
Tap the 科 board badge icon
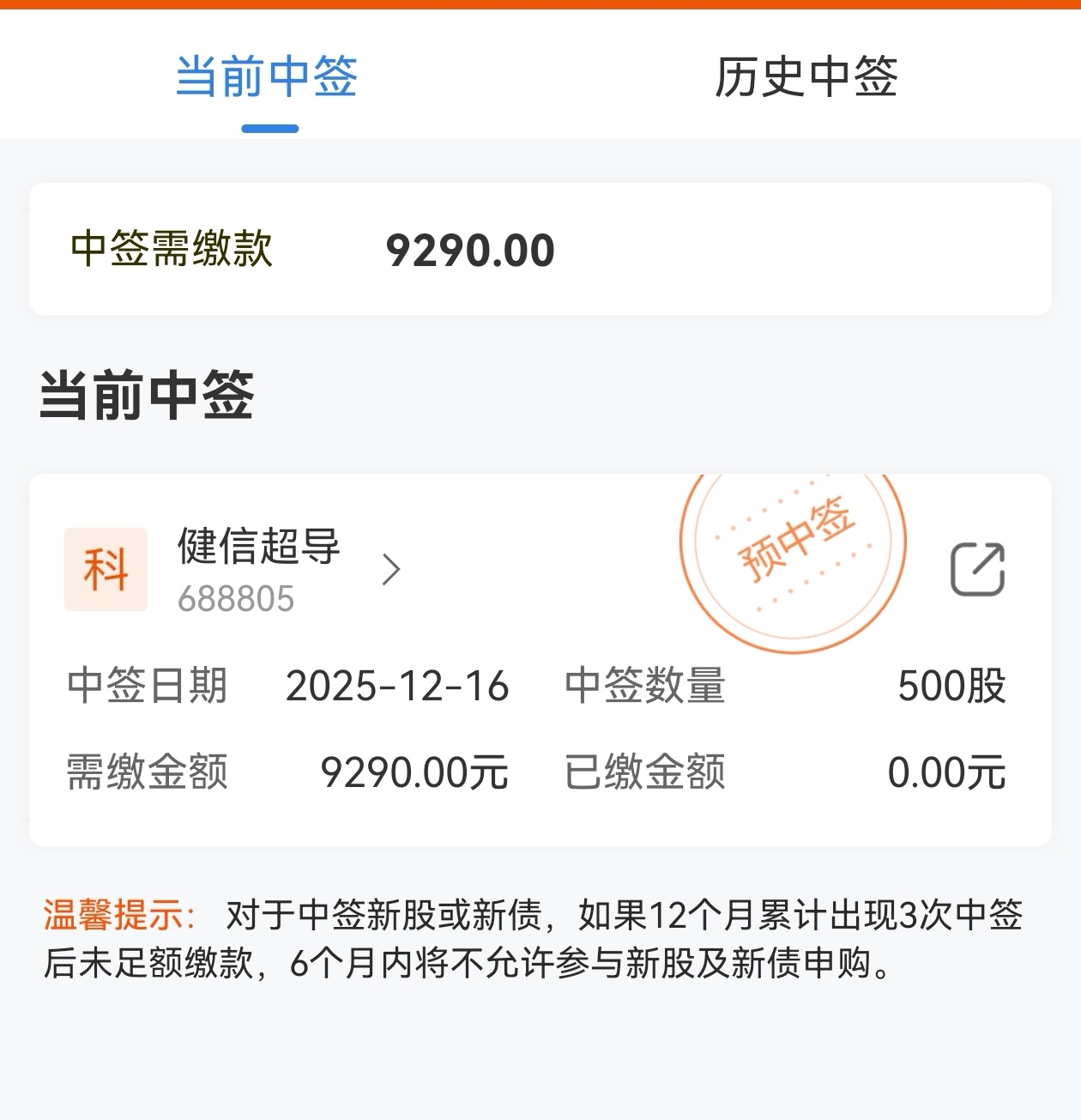click(x=106, y=569)
